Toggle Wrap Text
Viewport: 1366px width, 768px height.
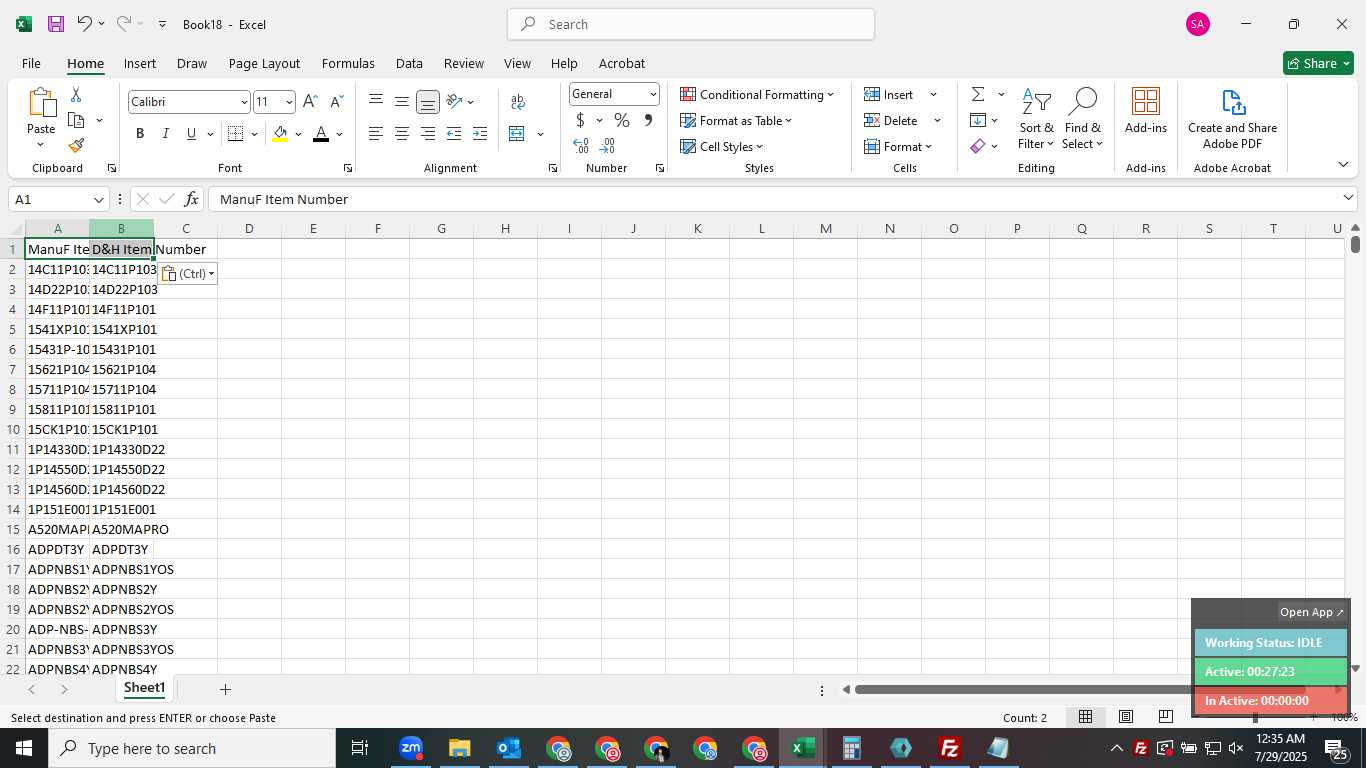[x=518, y=102]
